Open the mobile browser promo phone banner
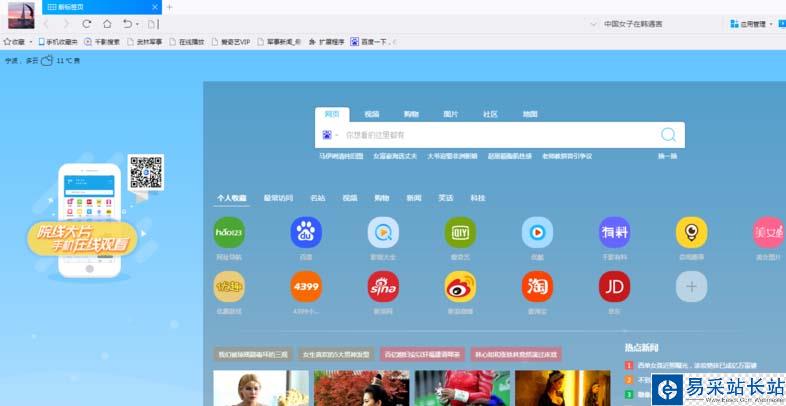The width and height of the screenshot is (786, 406). (89, 221)
